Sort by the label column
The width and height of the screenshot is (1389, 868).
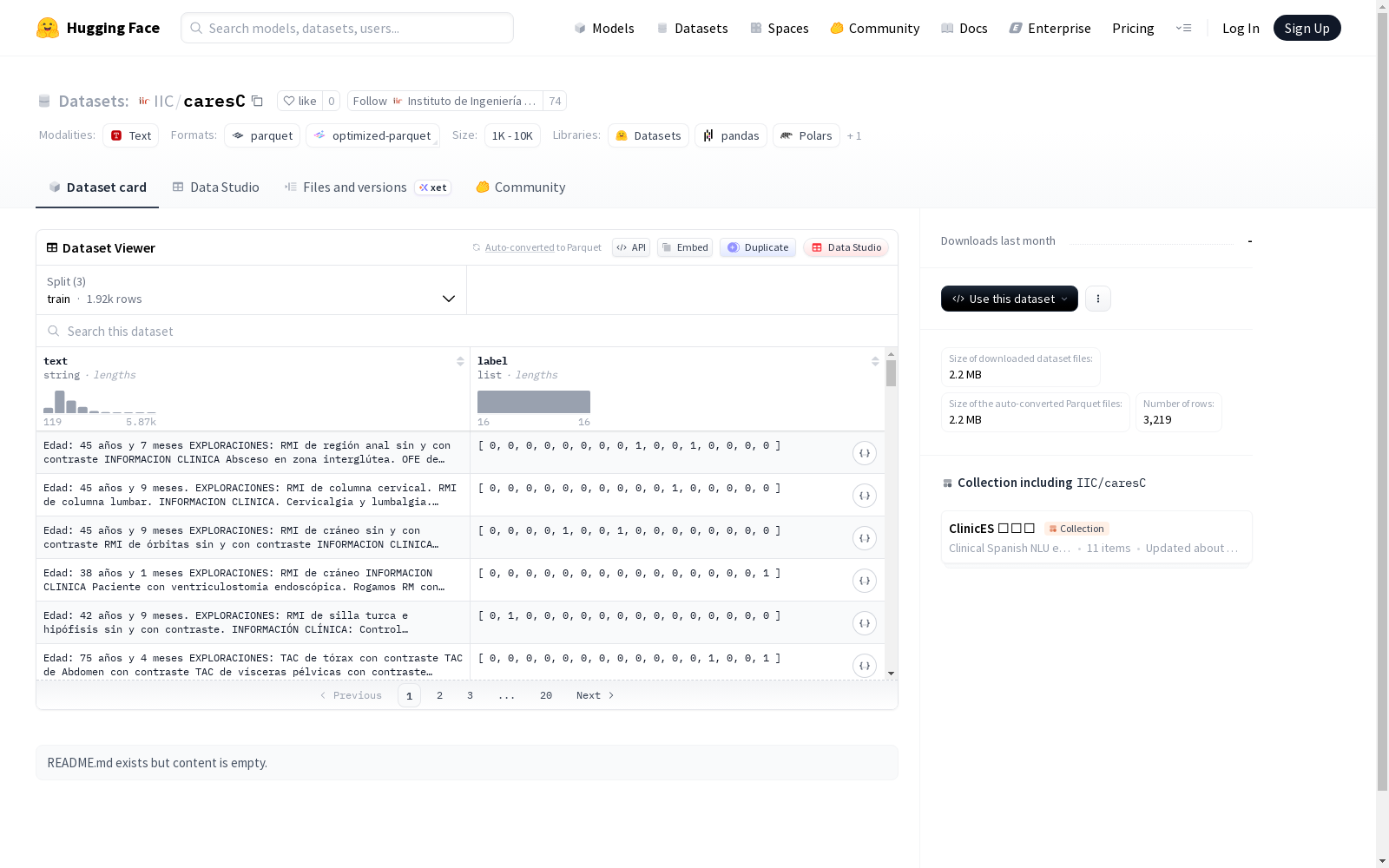(x=875, y=361)
